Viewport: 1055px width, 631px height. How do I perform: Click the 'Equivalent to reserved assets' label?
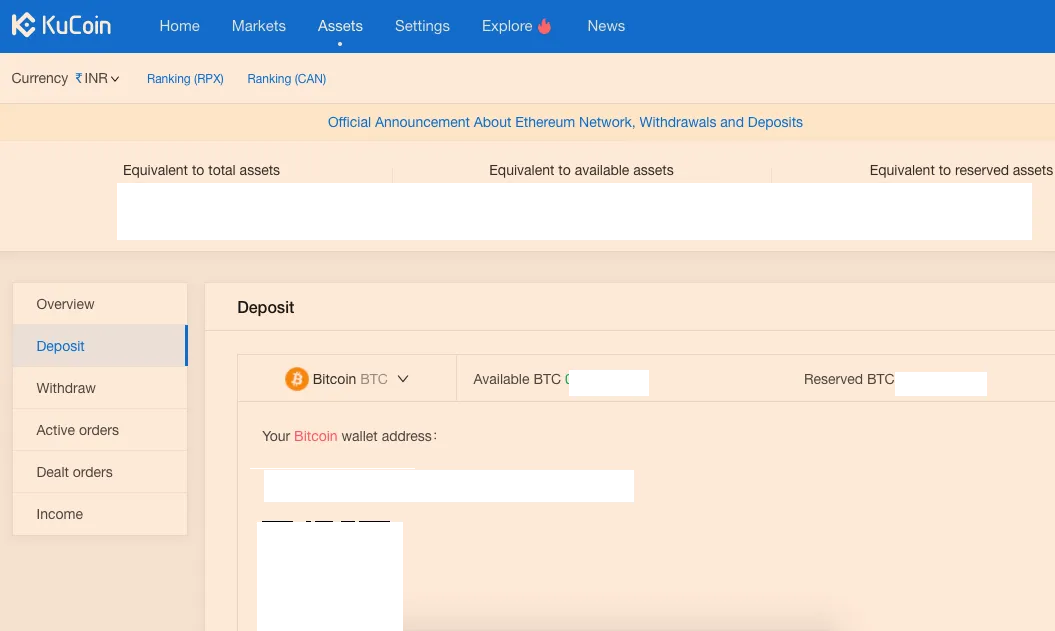click(x=961, y=170)
